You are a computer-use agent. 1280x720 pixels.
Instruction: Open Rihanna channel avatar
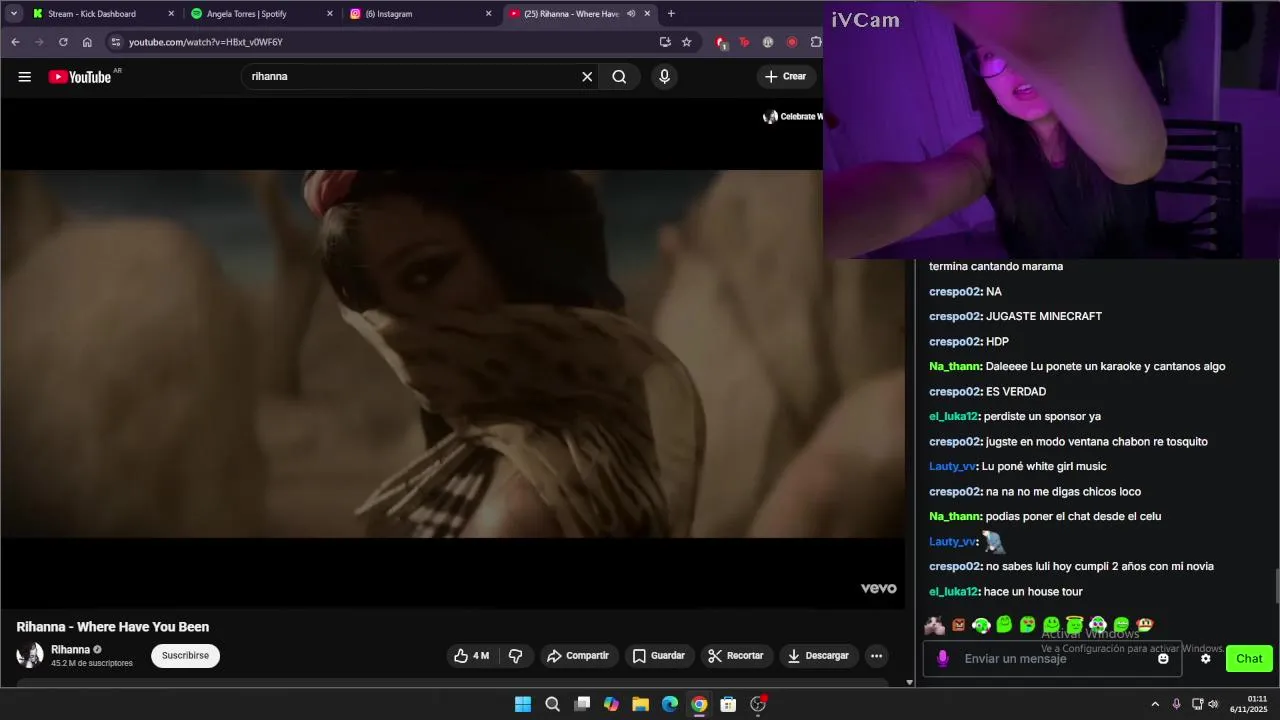click(x=30, y=656)
